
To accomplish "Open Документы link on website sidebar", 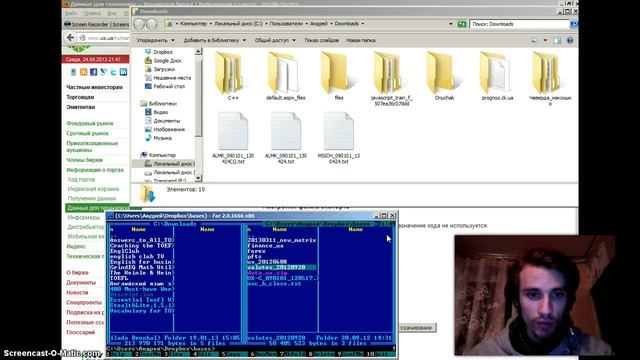I will [x=81, y=282].
